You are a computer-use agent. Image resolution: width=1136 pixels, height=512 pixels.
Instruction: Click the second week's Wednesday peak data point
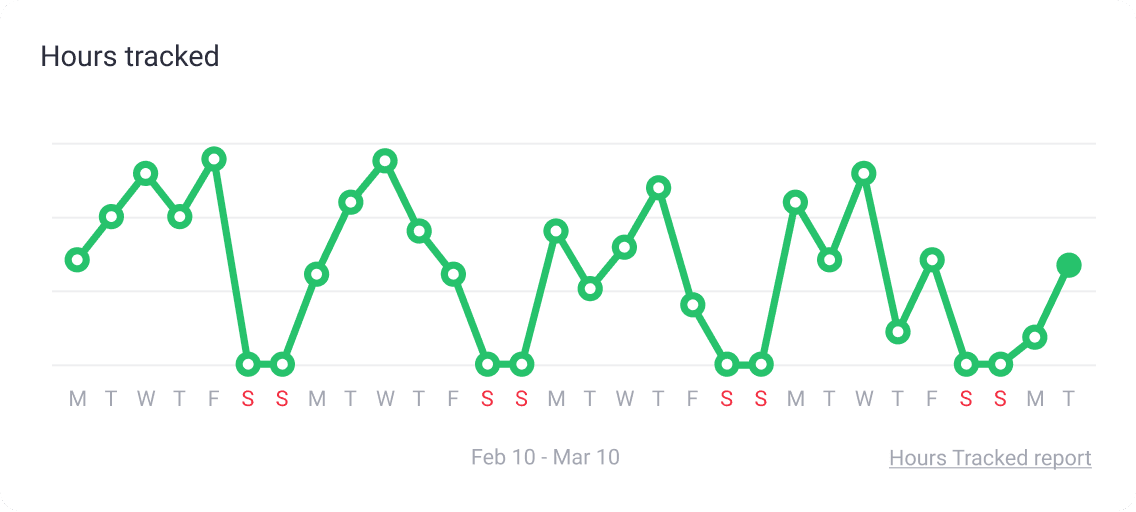[385, 161]
